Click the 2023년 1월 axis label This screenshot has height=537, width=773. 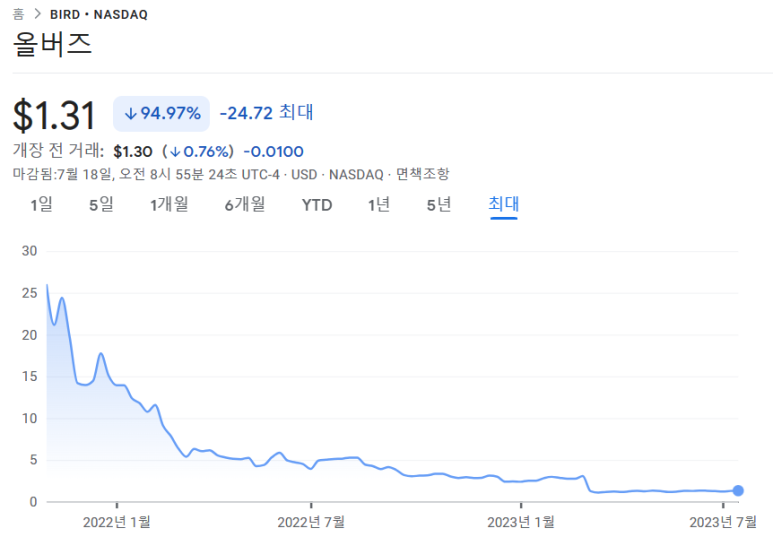[x=521, y=522]
